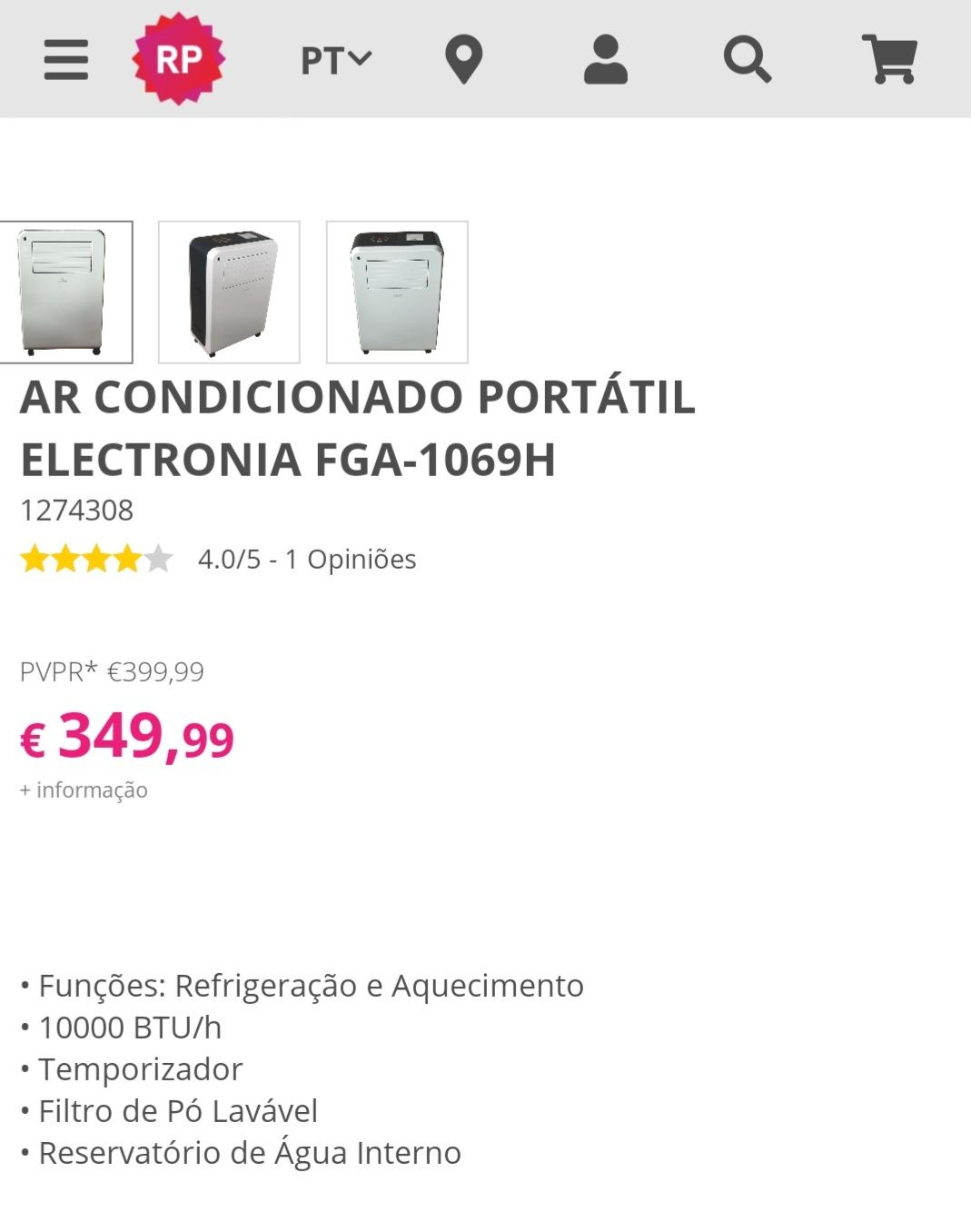Expand the PT language dropdown
971x1232 pixels.
point(335,60)
